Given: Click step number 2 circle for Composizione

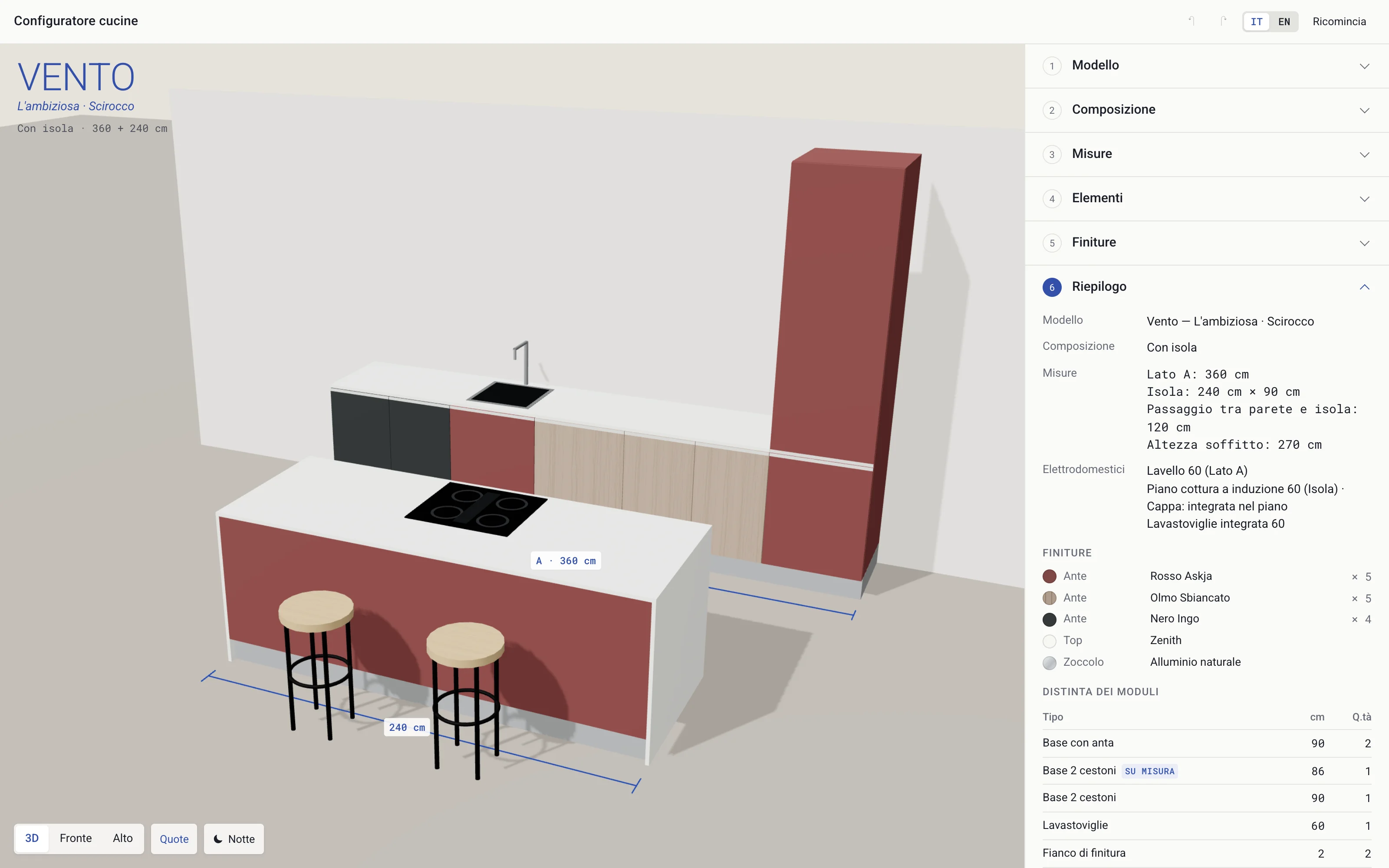Looking at the screenshot, I should coord(1051,110).
